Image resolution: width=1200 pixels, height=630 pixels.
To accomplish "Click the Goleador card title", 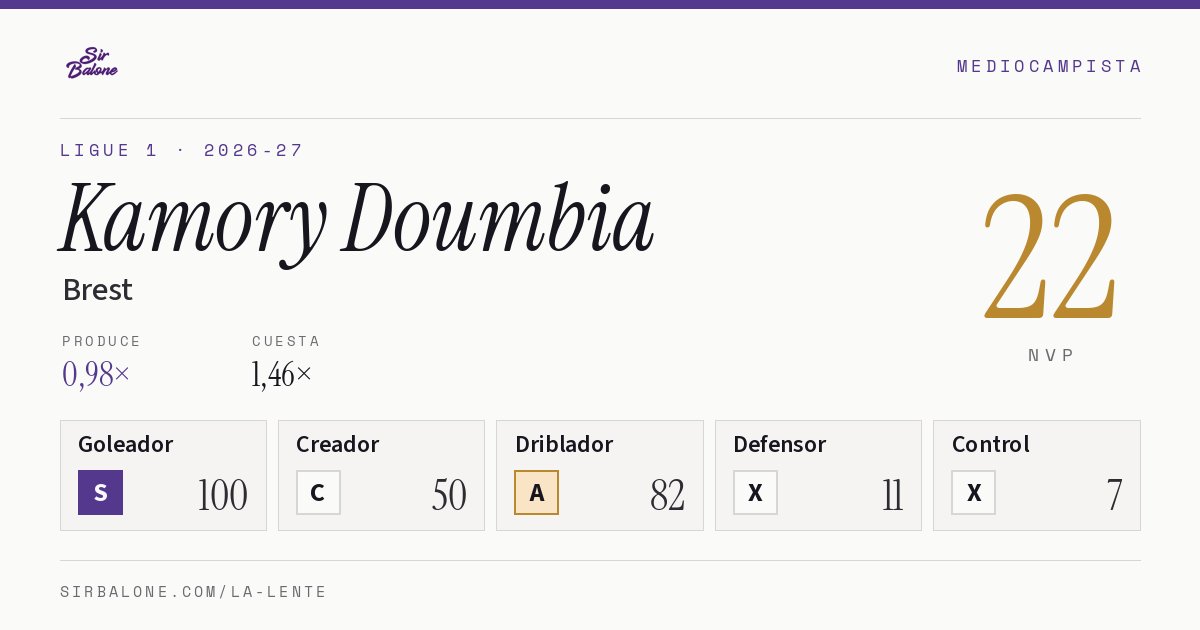I will (126, 444).
